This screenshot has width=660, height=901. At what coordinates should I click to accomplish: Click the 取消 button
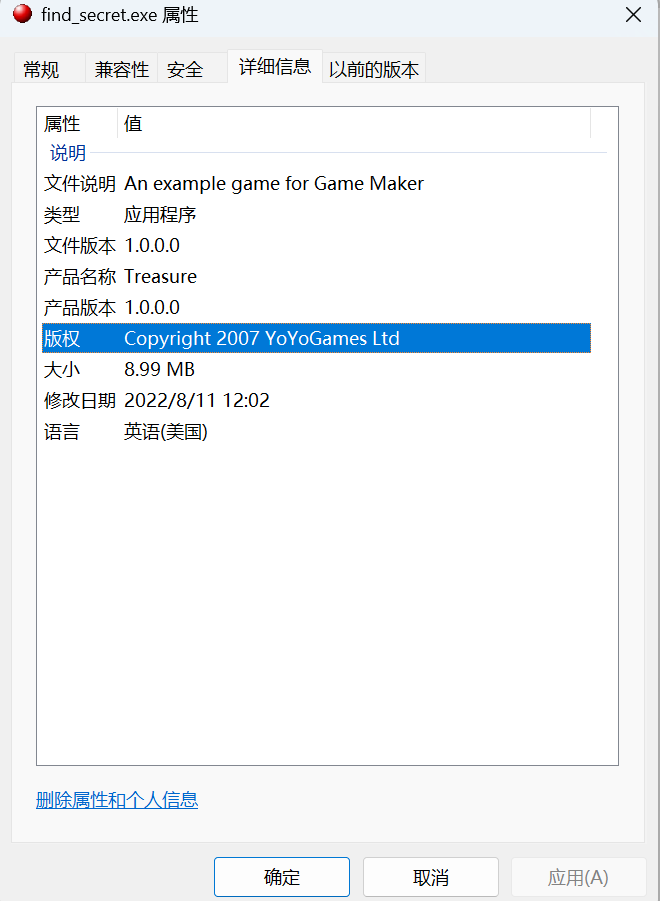coord(431,877)
